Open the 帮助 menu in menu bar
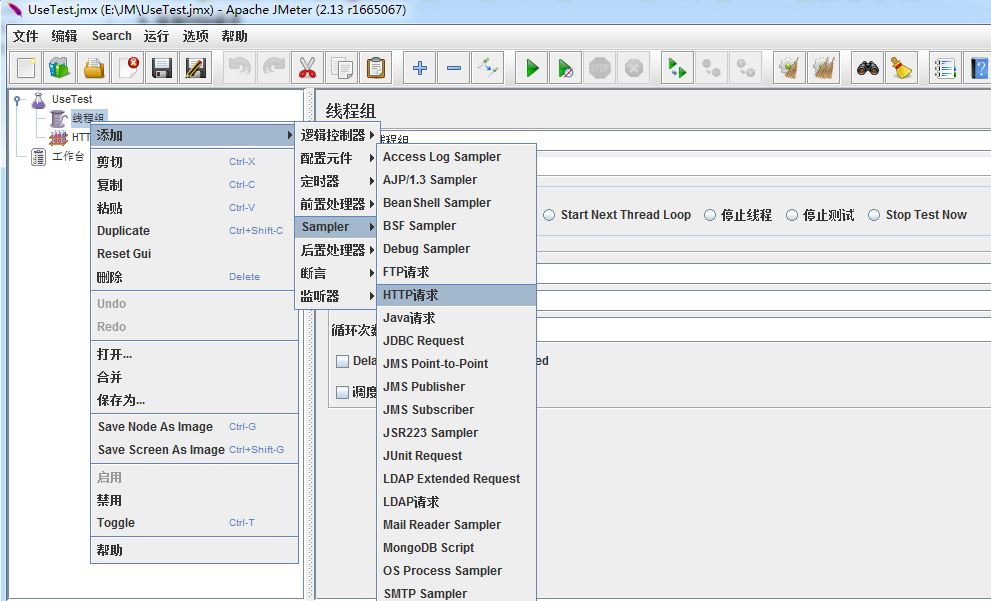Screen dimensions: 991x601 [234, 36]
